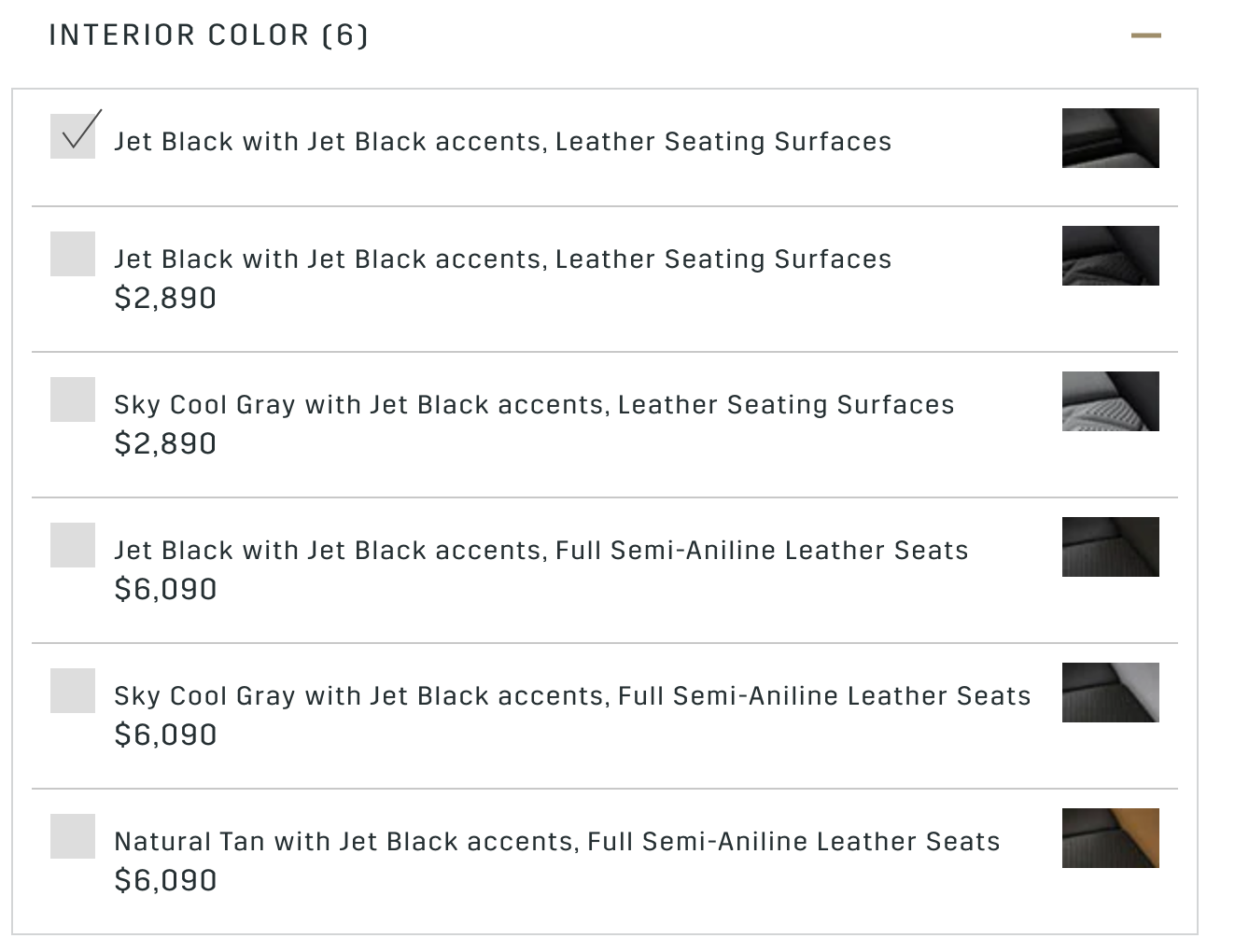Enable the Jet Black Full Semi-Aniline Leather checkbox

73,545
